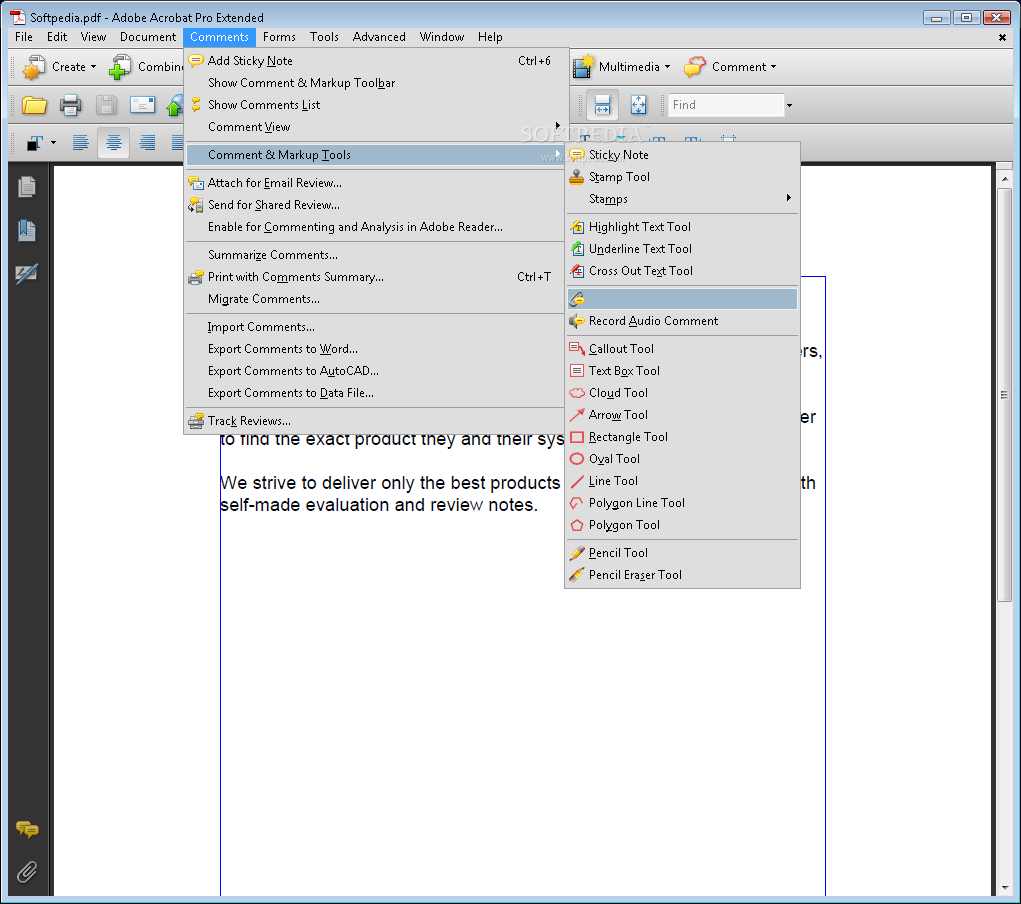Click the Open folder toolbar icon
Screen dimensions: 1021x904
pyautogui.click(x=34, y=105)
